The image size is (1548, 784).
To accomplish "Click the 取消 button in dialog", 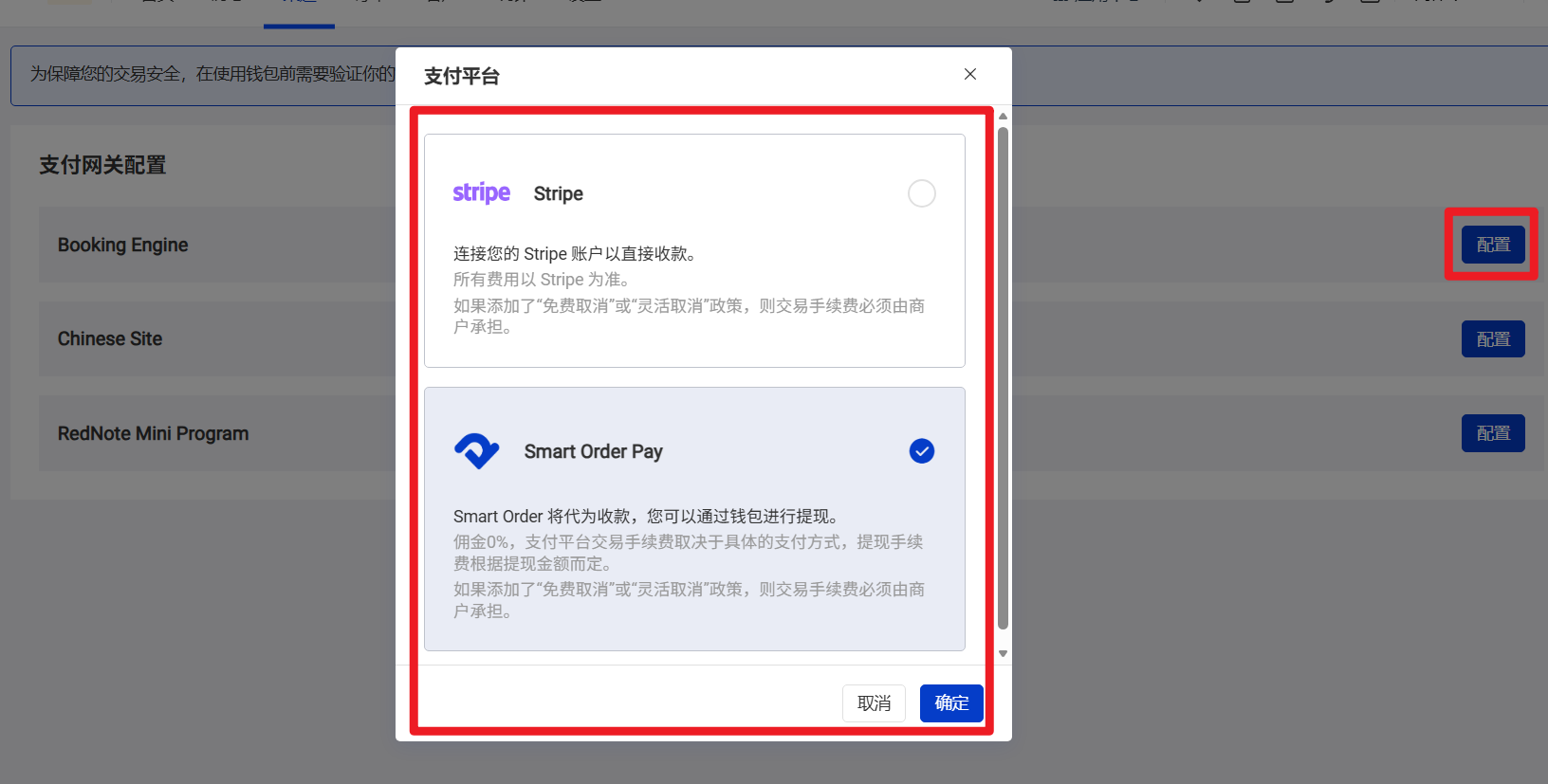I will 874,703.
